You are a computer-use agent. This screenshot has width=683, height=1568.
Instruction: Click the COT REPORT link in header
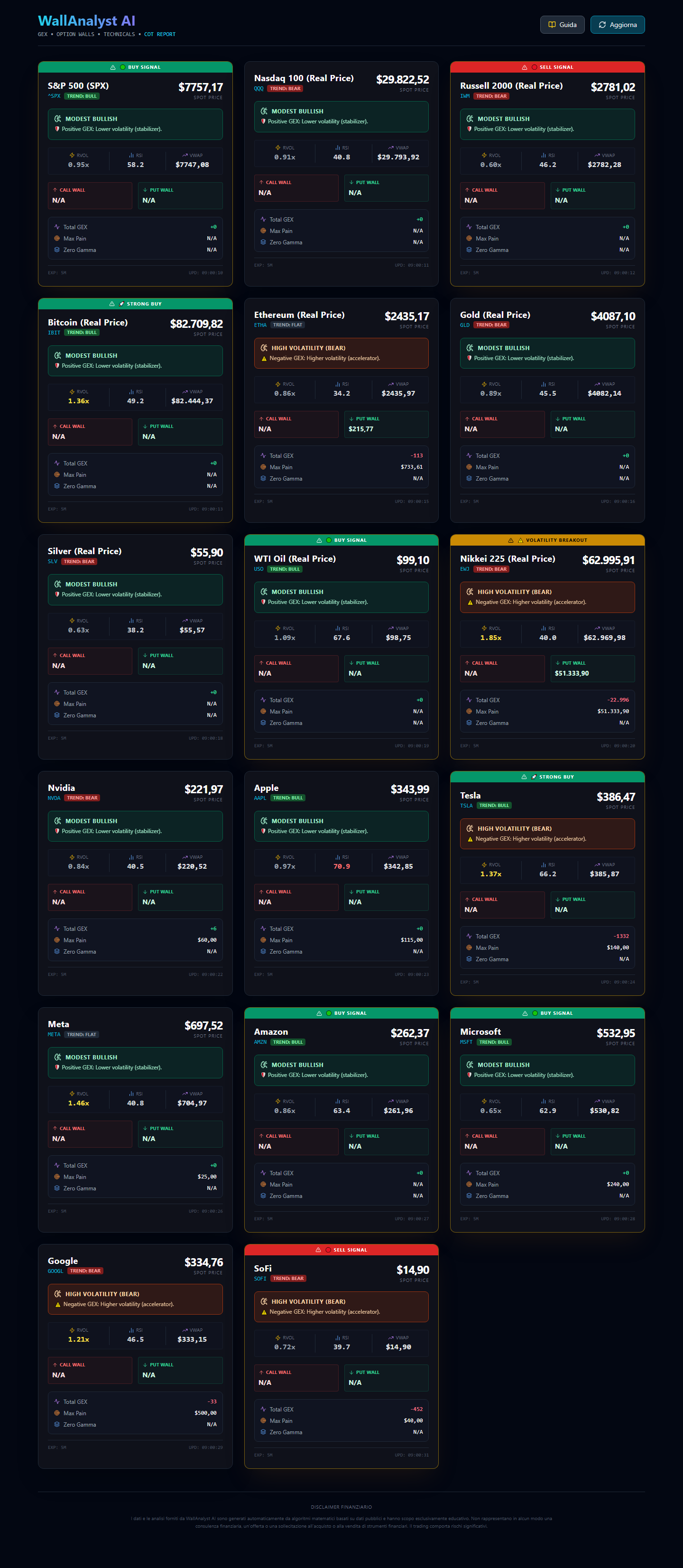(159, 35)
